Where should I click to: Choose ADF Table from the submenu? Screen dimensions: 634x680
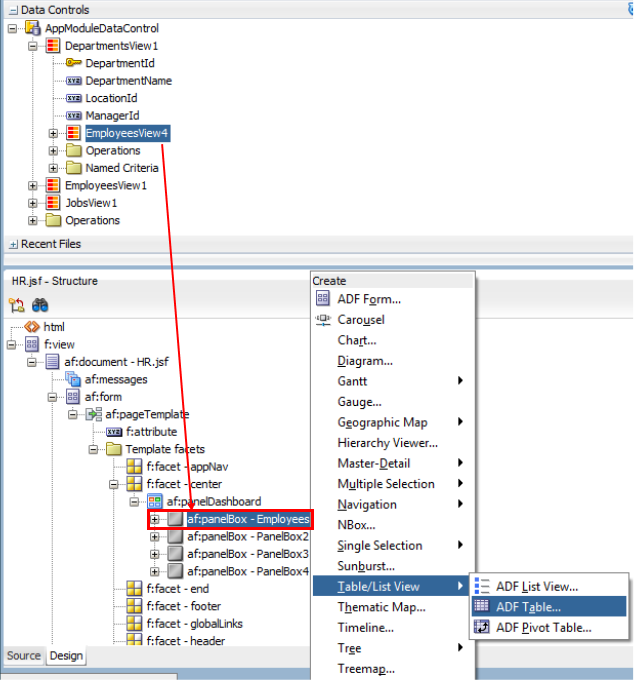click(x=549, y=606)
